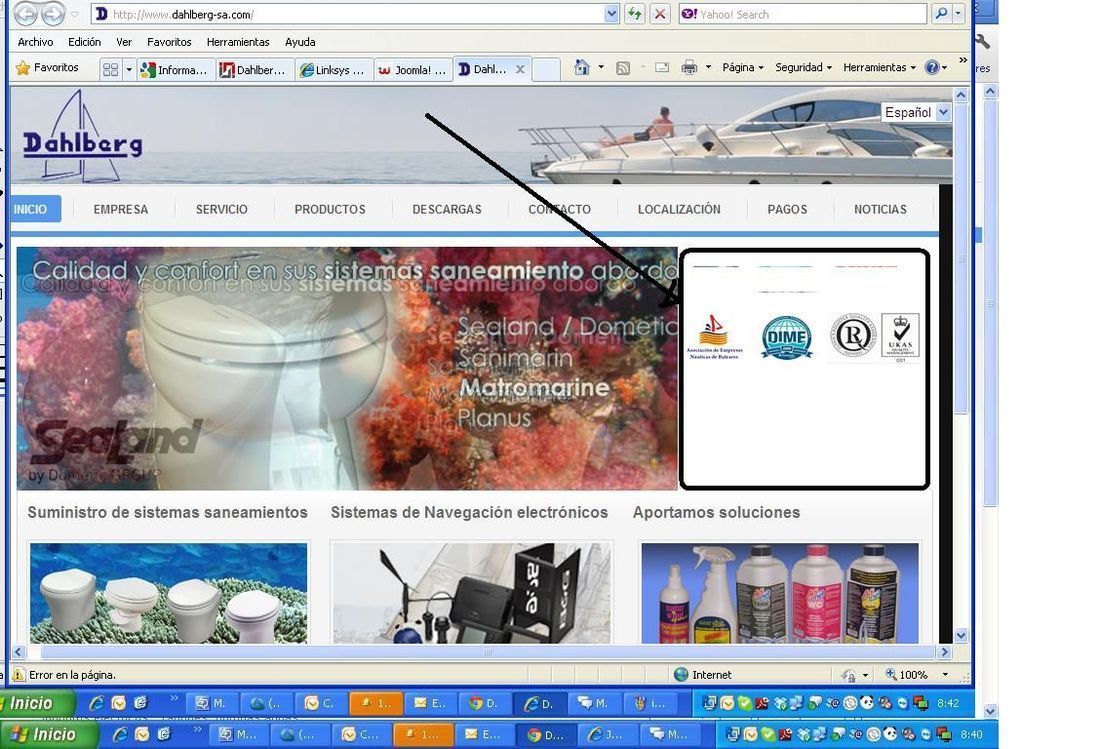Click the Favoritos star button
Viewport: 1100px width, 749px height.
point(47,68)
